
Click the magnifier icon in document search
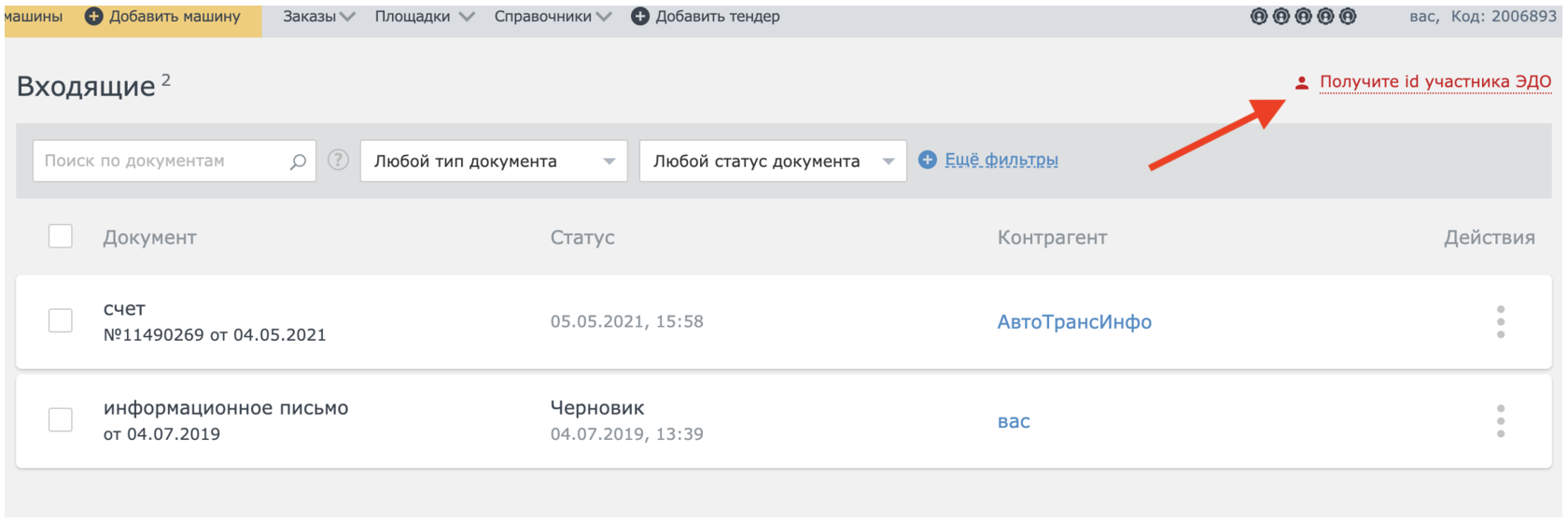[298, 162]
